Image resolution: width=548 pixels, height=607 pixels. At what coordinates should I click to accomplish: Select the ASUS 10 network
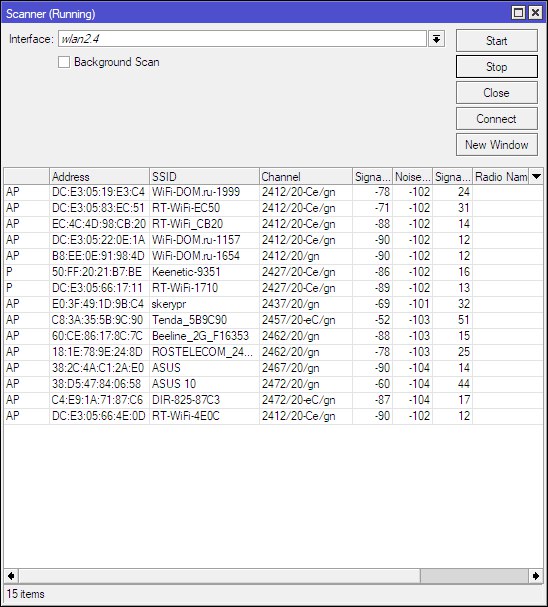point(274,384)
